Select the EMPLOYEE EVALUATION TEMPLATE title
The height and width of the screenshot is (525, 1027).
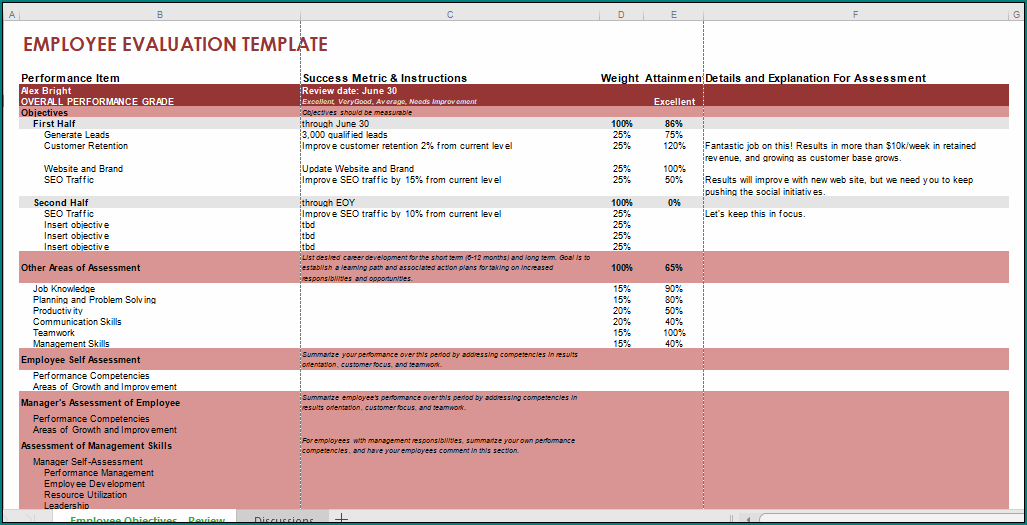pyautogui.click(x=175, y=45)
